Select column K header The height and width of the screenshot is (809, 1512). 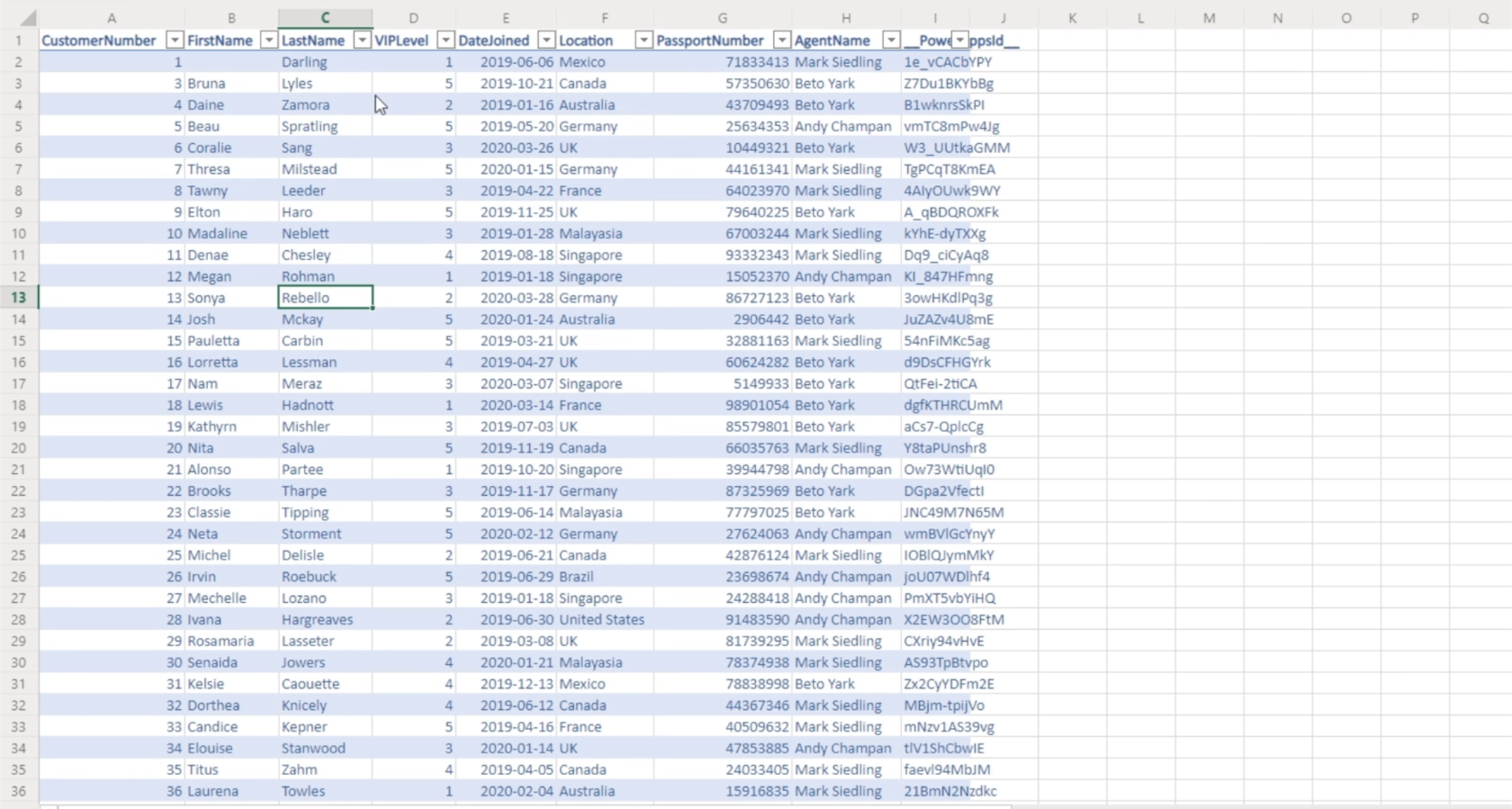coord(1073,18)
